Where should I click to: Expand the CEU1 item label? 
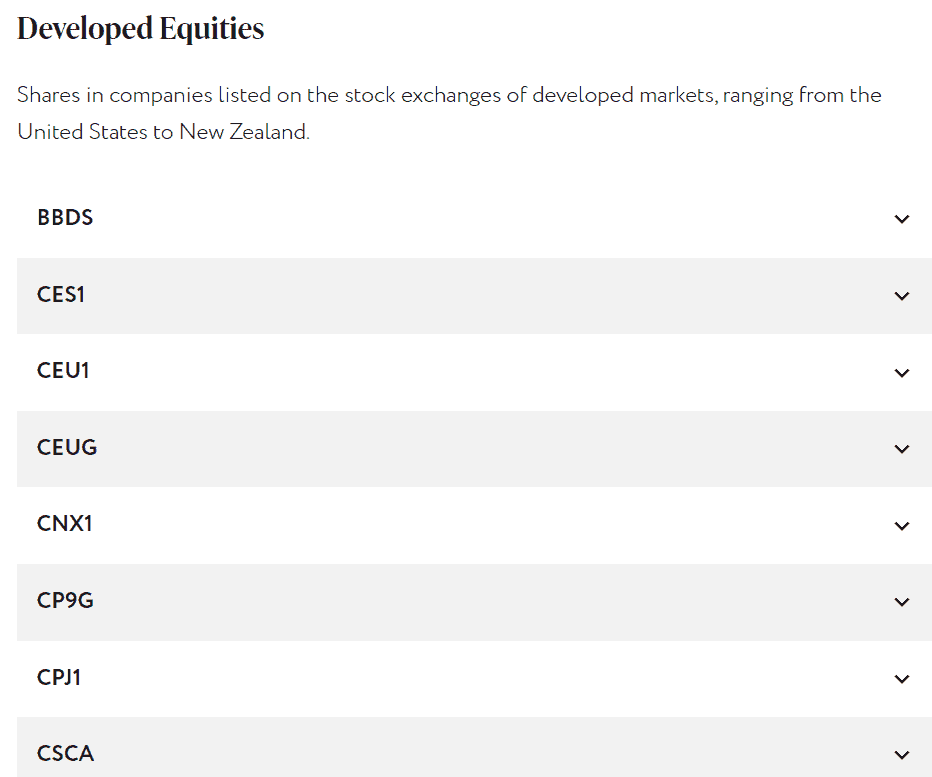click(x=63, y=371)
